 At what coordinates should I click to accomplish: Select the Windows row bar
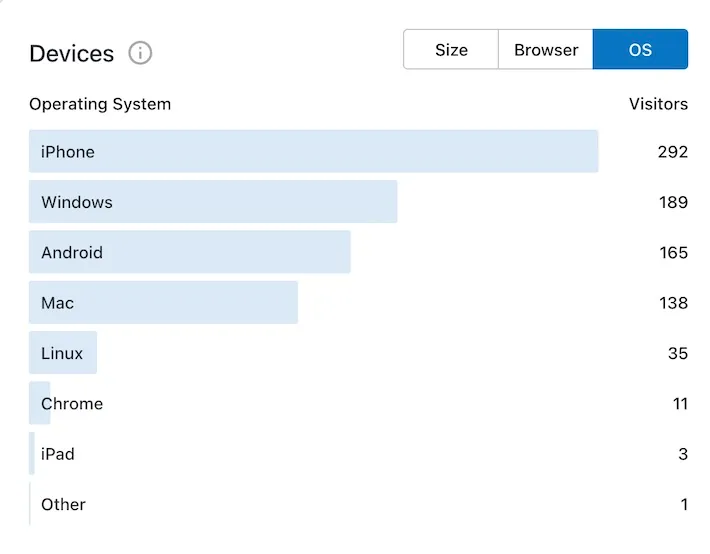213,202
